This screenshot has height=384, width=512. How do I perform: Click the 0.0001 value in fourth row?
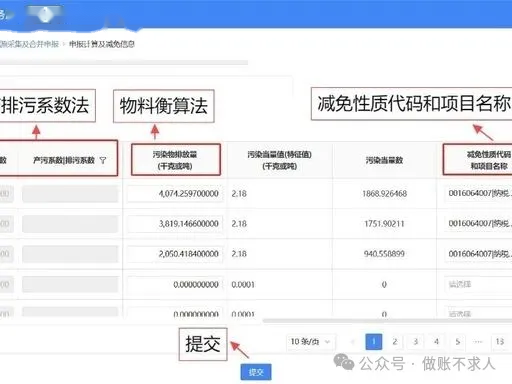[x=243, y=285]
